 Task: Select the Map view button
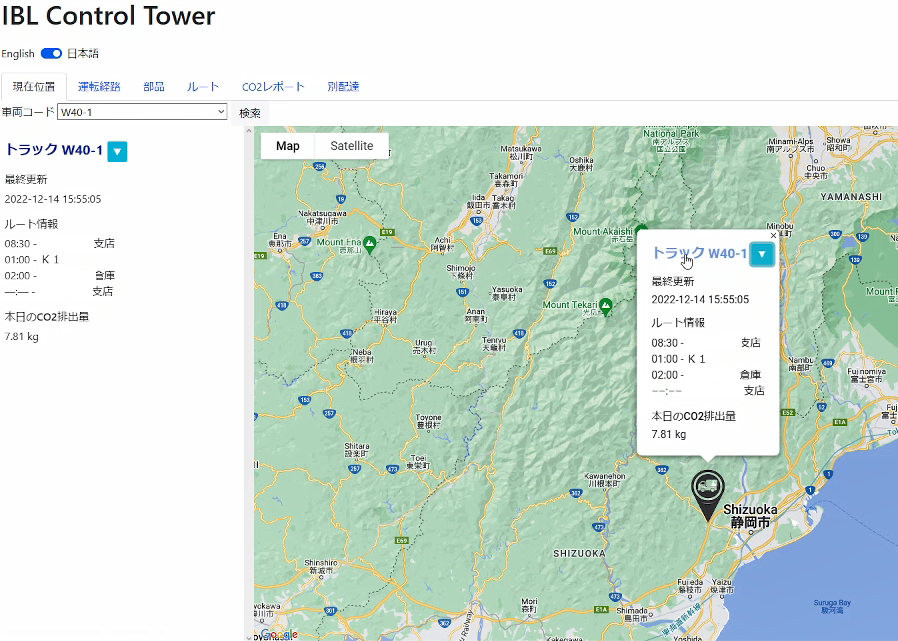point(288,146)
